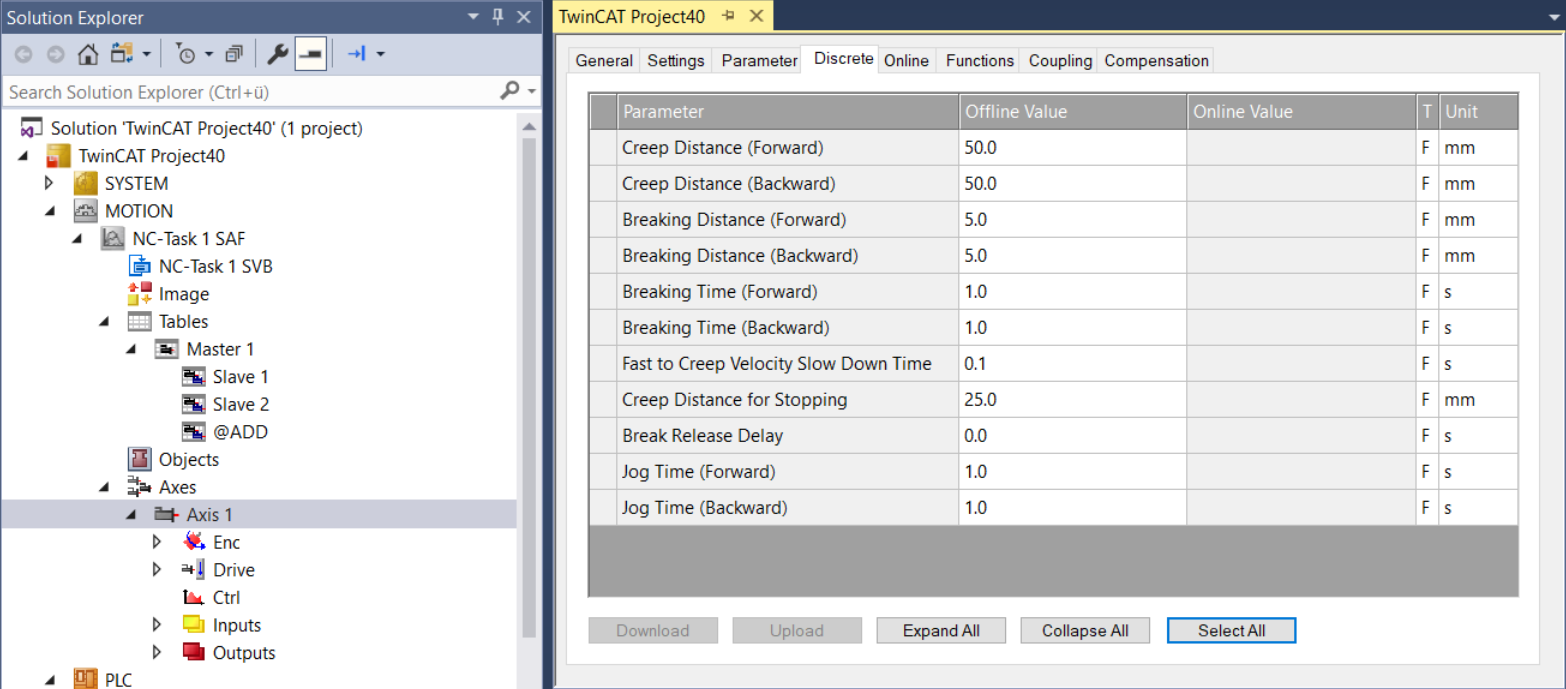Click the Offline Value column header
Viewport: 1566px width, 689px height.
pyautogui.click(x=1072, y=112)
